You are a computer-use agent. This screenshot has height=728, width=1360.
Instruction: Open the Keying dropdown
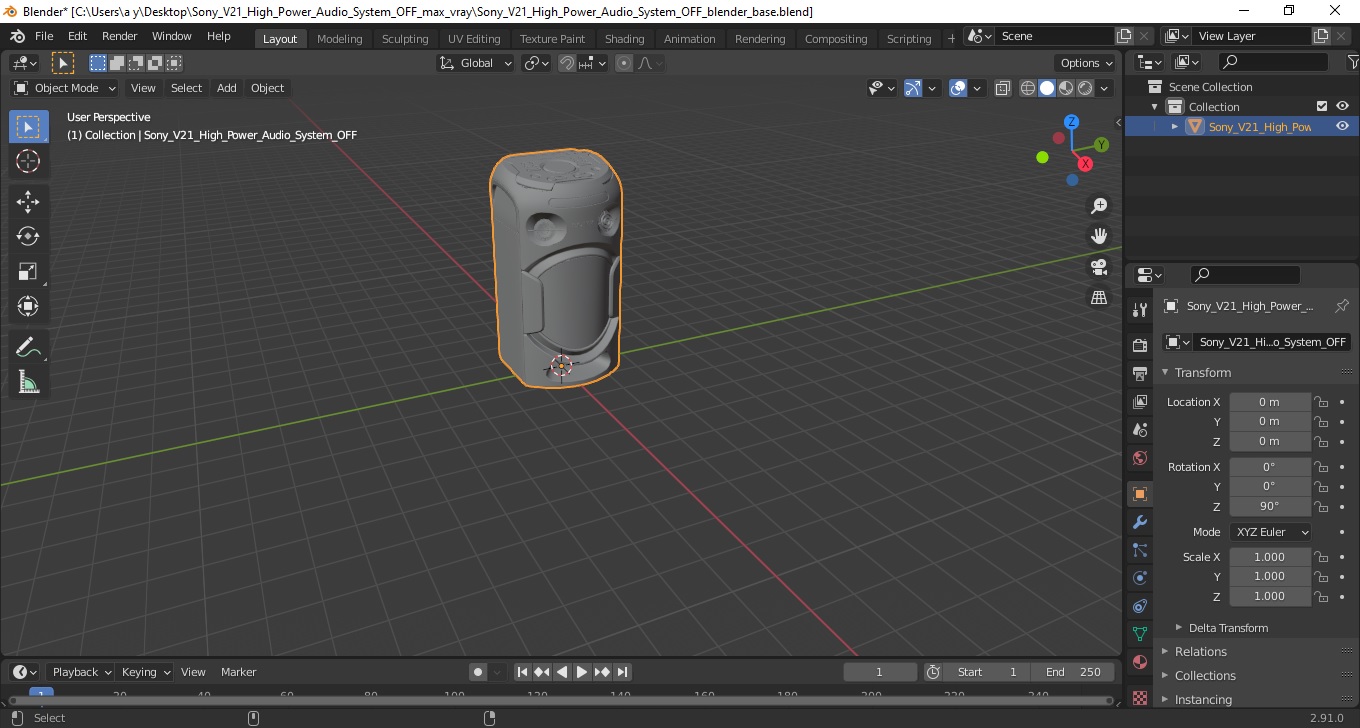(145, 672)
